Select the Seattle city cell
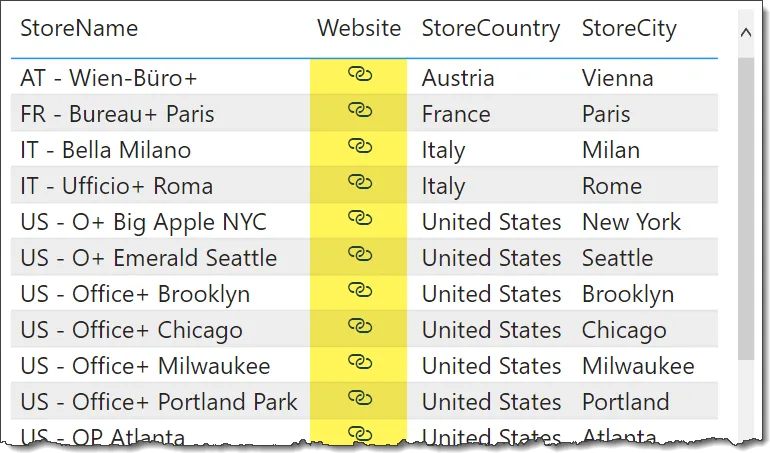Image resolution: width=770 pixels, height=453 pixels. click(x=617, y=258)
